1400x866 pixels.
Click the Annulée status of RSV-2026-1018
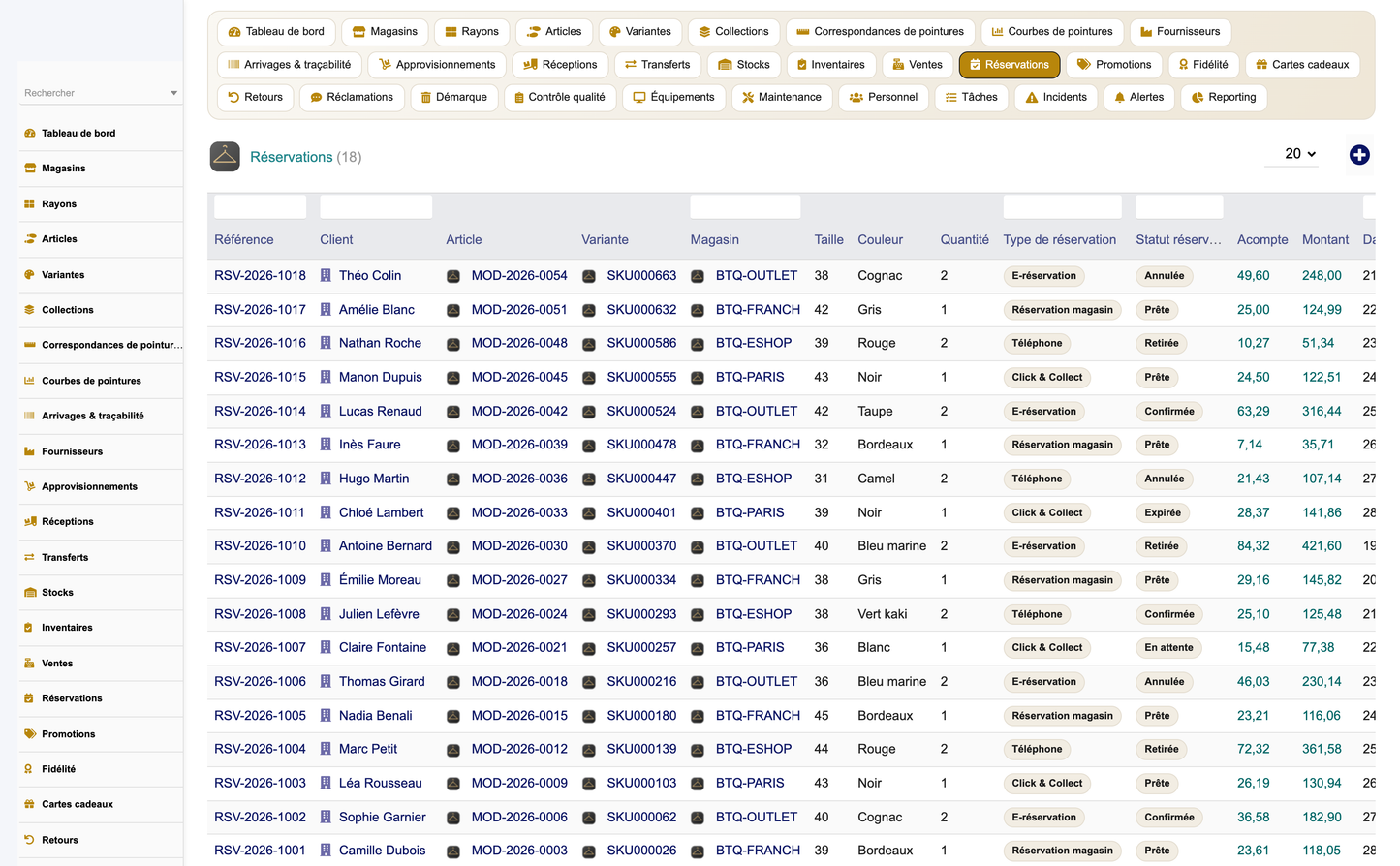[1165, 276]
